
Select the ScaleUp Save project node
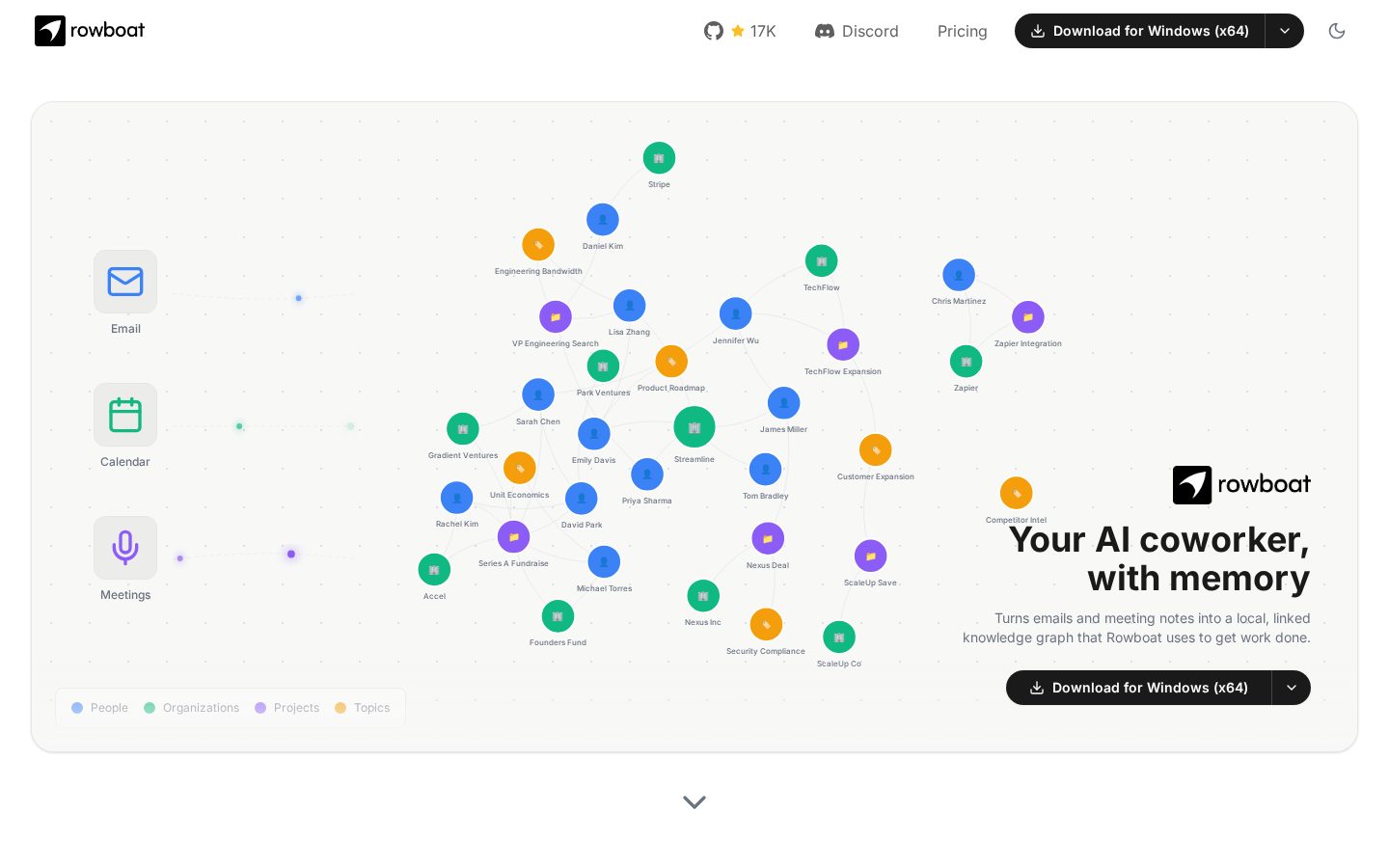click(871, 556)
